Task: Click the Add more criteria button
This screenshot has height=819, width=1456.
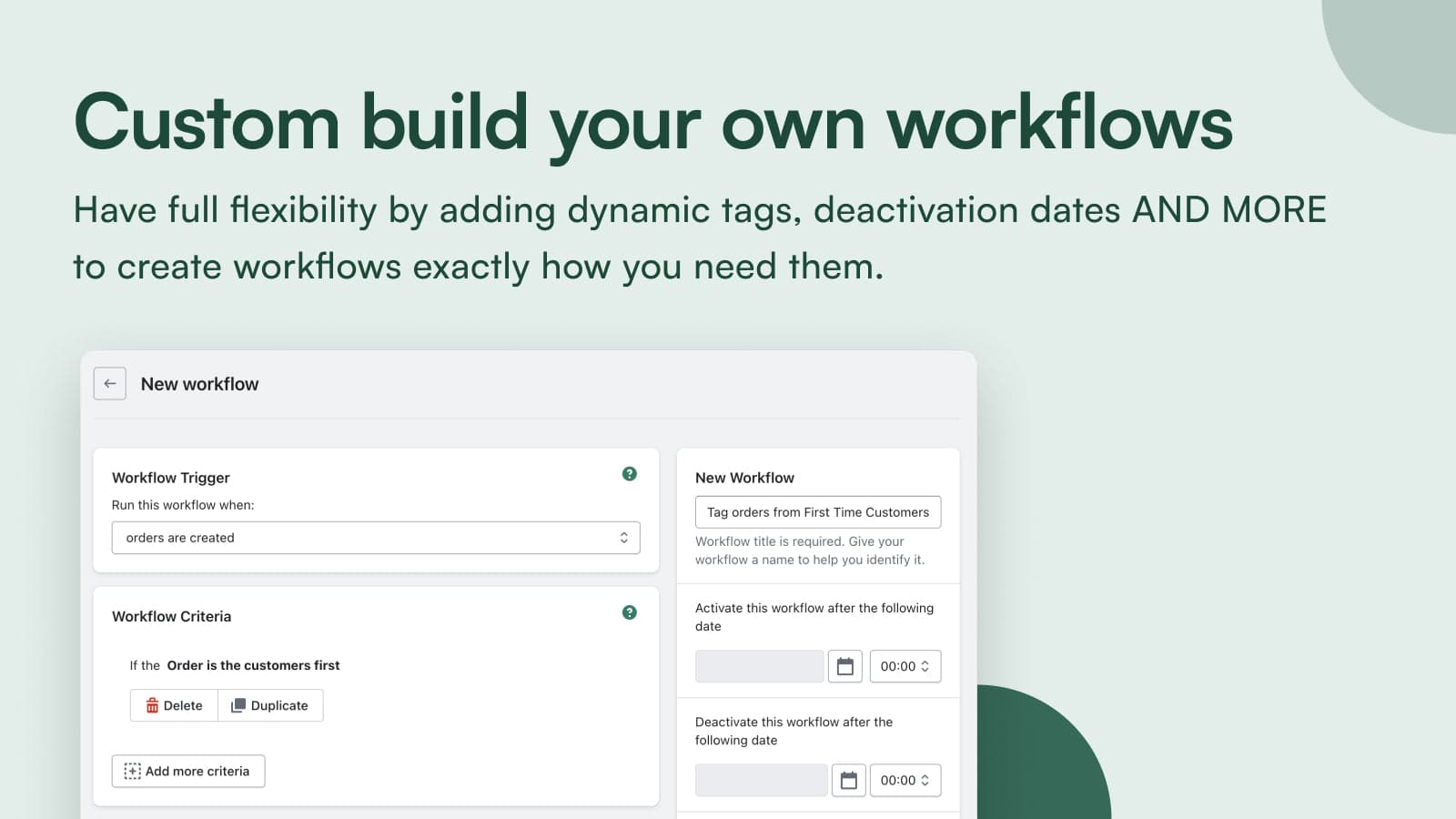Action: pyautogui.click(x=187, y=771)
